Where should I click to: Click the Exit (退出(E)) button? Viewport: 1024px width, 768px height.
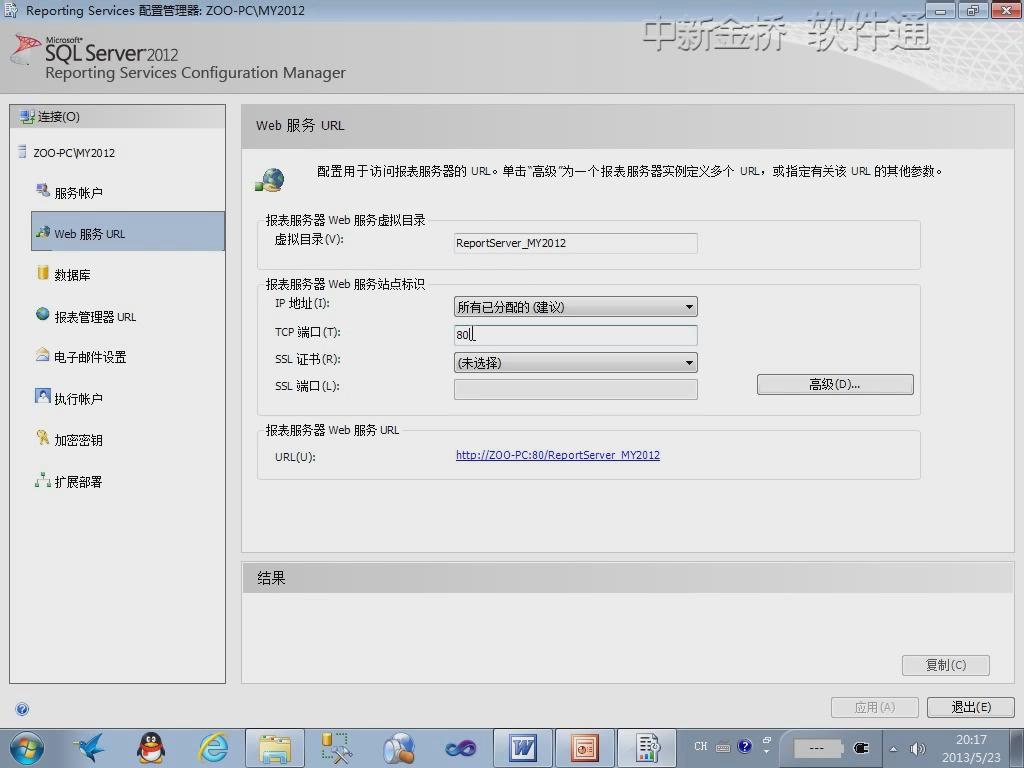point(970,707)
